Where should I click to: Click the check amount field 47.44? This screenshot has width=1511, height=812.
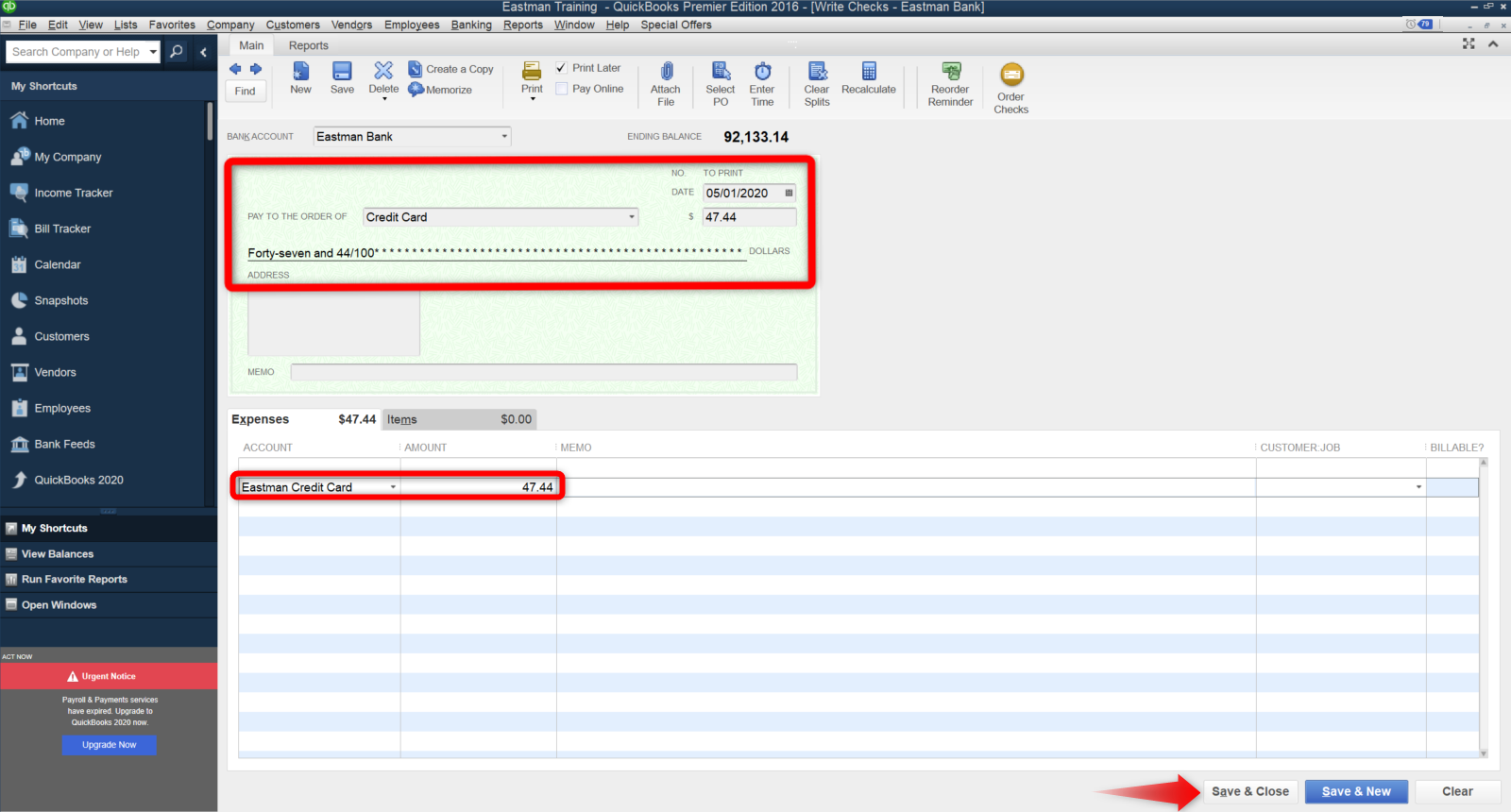pyautogui.click(x=749, y=217)
